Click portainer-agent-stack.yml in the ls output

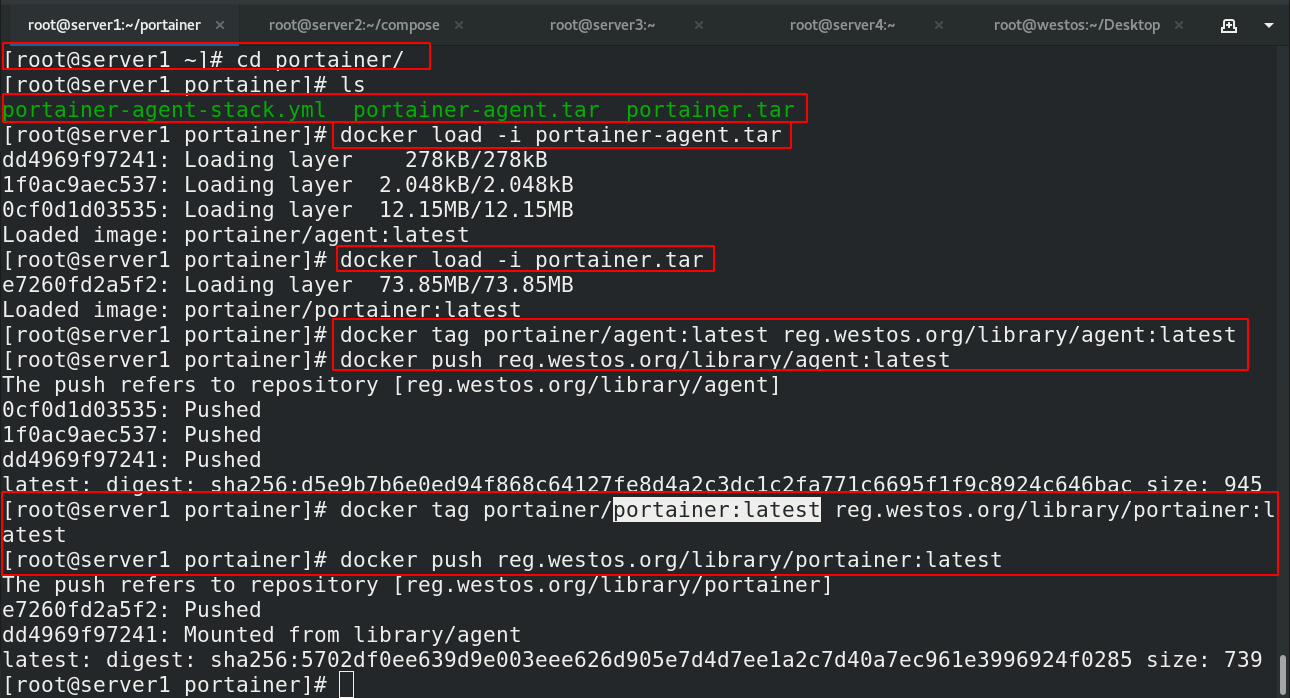click(165, 109)
